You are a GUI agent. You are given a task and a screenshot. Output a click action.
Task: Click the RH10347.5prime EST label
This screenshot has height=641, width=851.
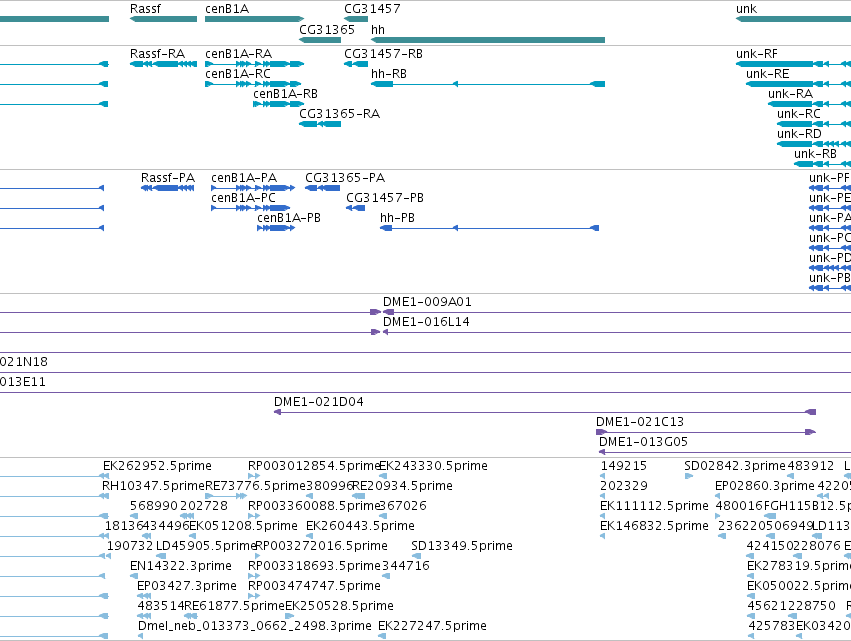154,486
